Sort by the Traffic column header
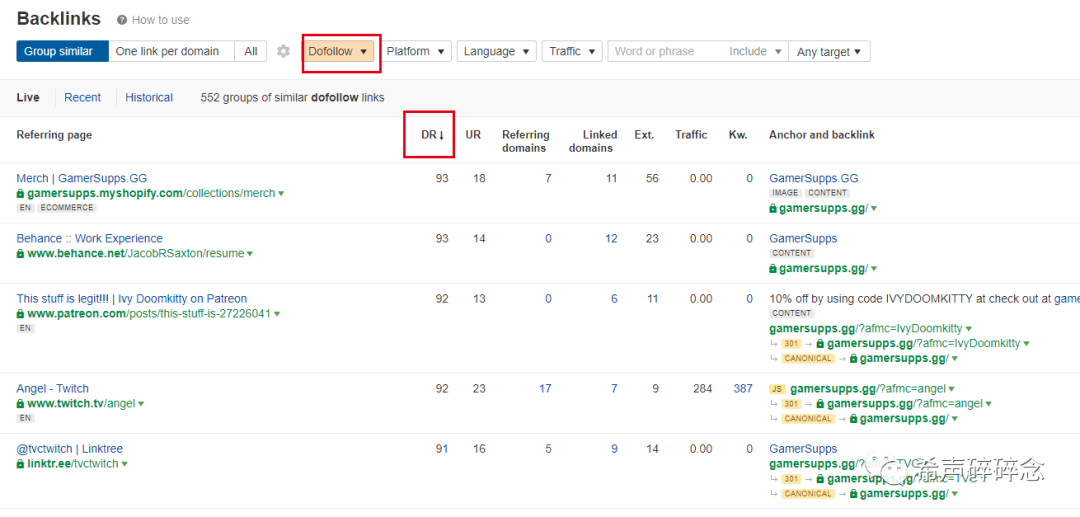1080x517 pixels. pyautogui.click(x=691, y=135)
